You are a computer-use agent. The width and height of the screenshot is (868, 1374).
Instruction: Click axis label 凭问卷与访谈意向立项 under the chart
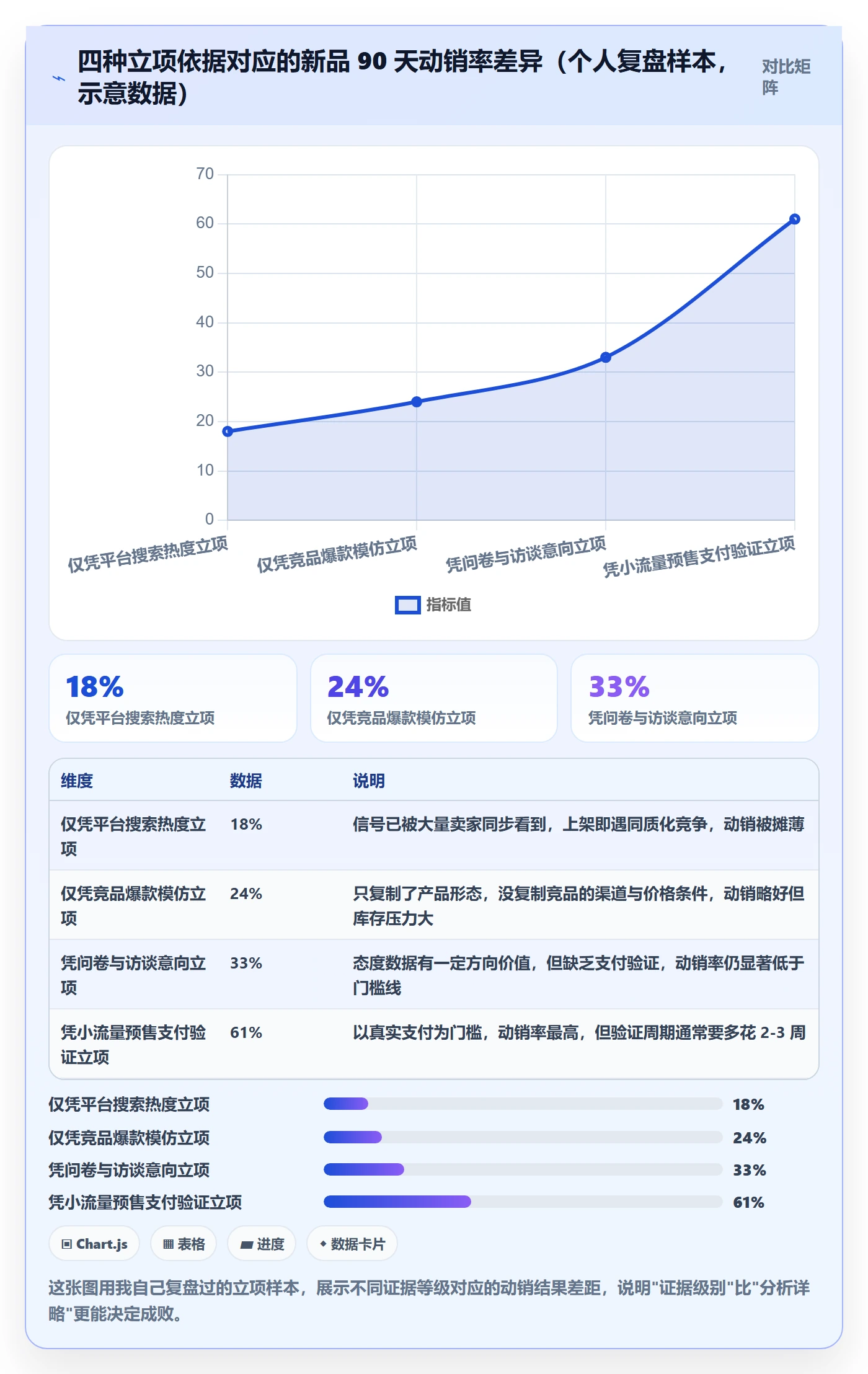click(526, 554)
